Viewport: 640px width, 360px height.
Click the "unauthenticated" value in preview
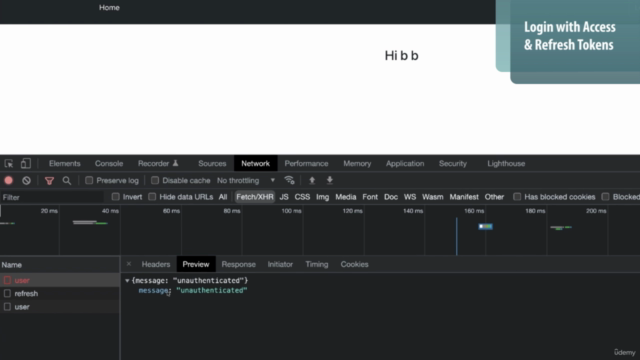point(211,290)
